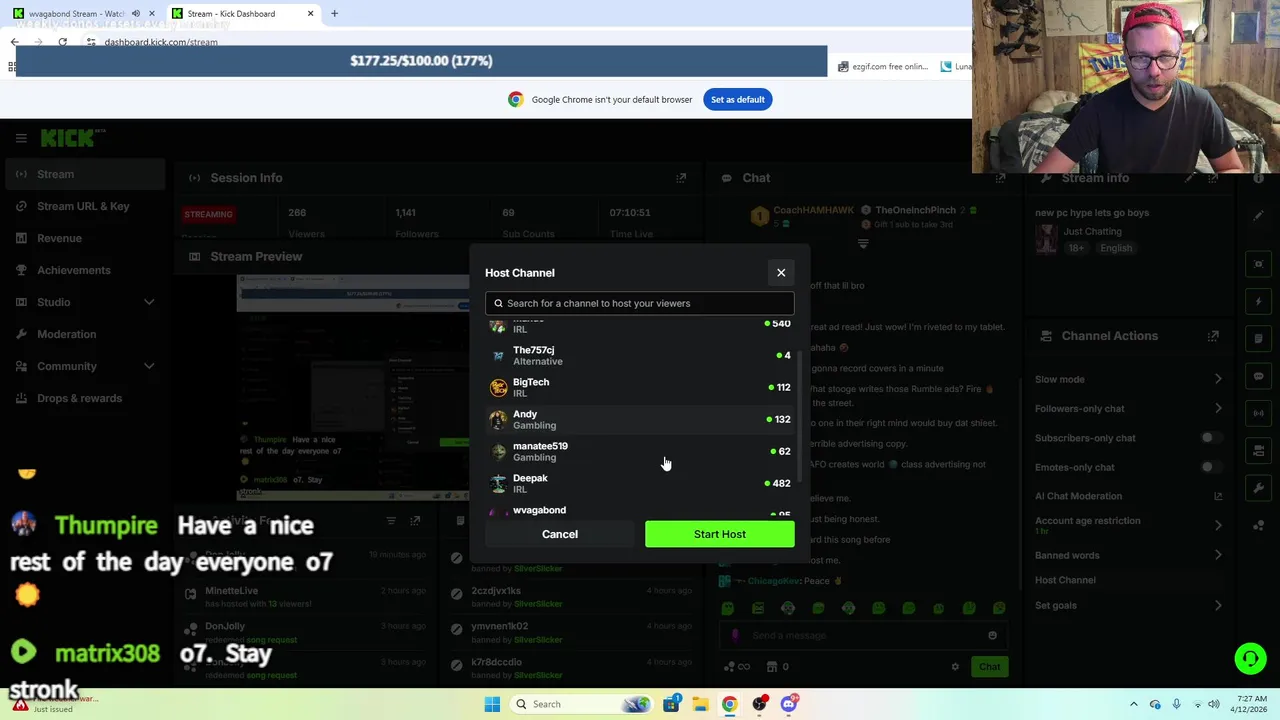Click Host Channel in Channel Actions
The image size is (1280, 720).
click(1065, 580)
